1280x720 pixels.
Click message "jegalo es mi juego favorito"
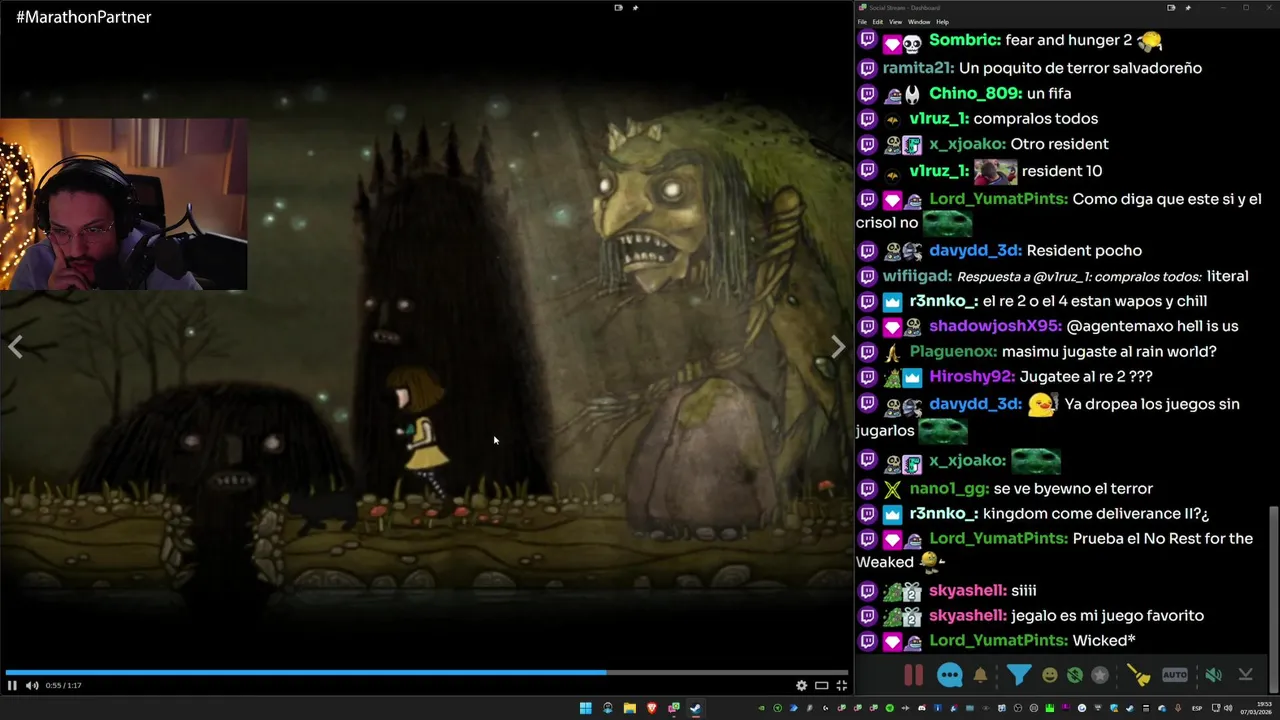tap(1107, 615)
